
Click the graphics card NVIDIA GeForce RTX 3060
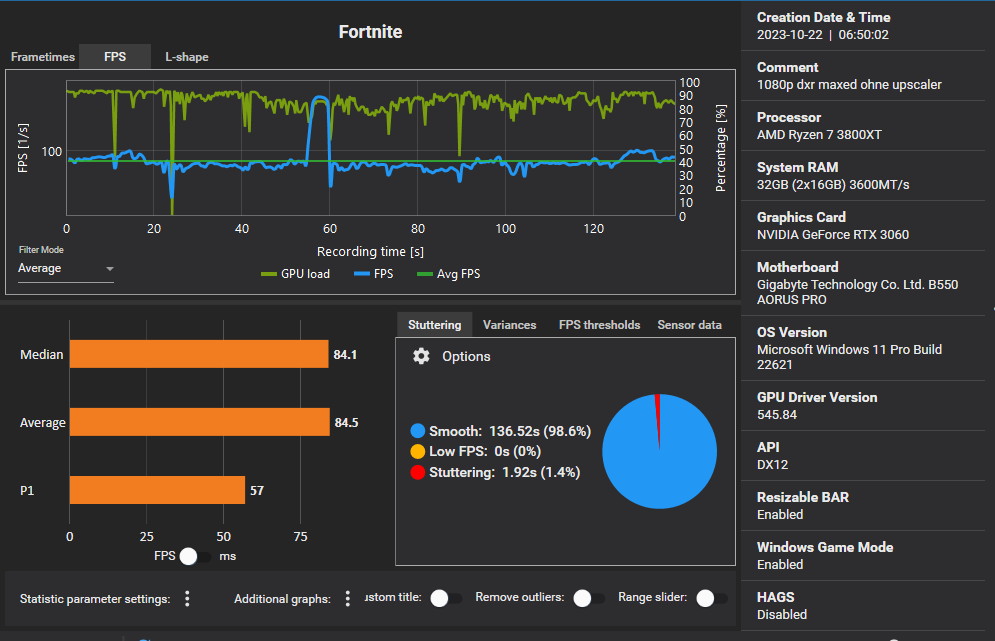(x=833, y=235)
